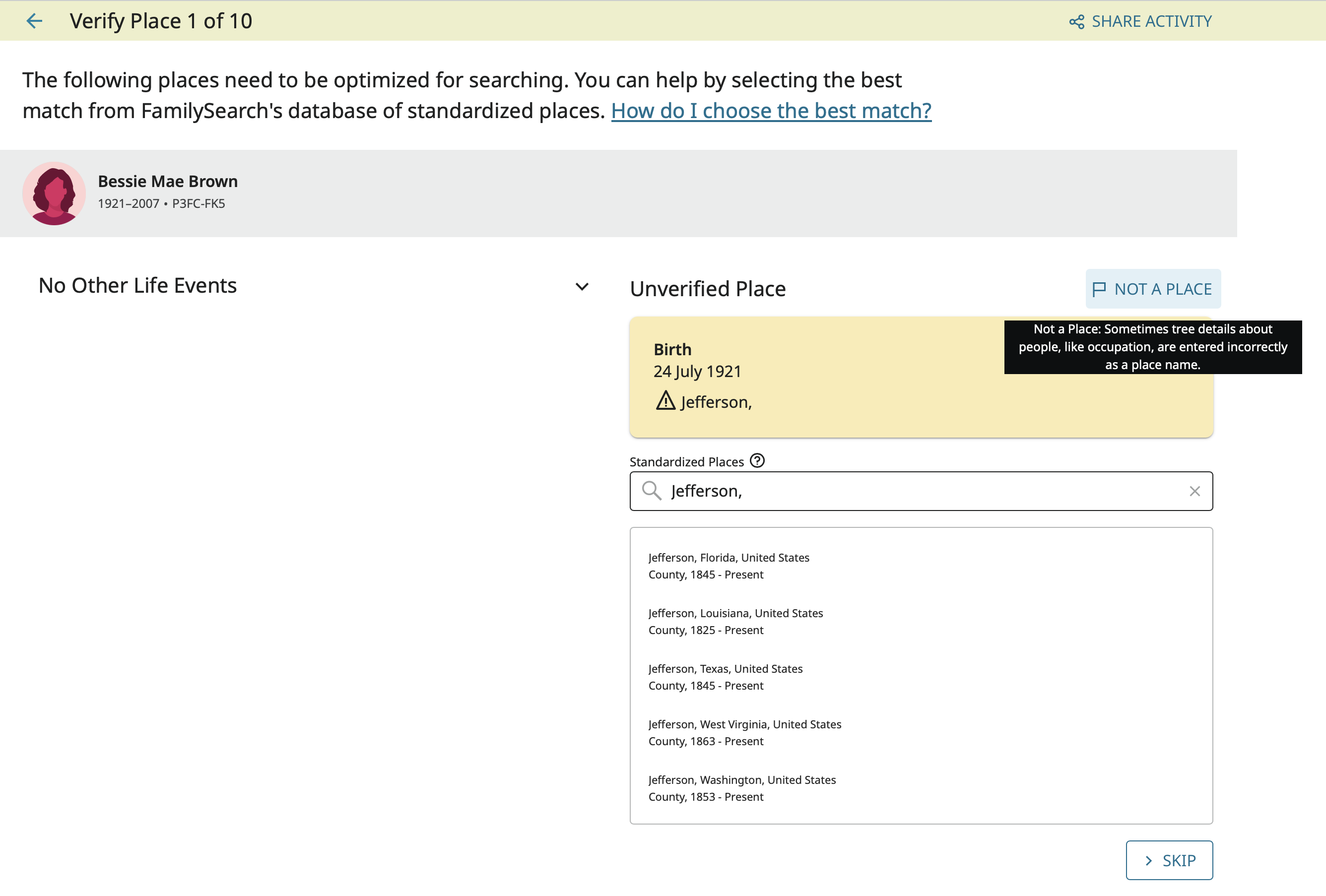Click Bessie Mae Brown's avatar picture
Image resolution: width=1326 pixels, height=896 pixels.
coord(54,193)
